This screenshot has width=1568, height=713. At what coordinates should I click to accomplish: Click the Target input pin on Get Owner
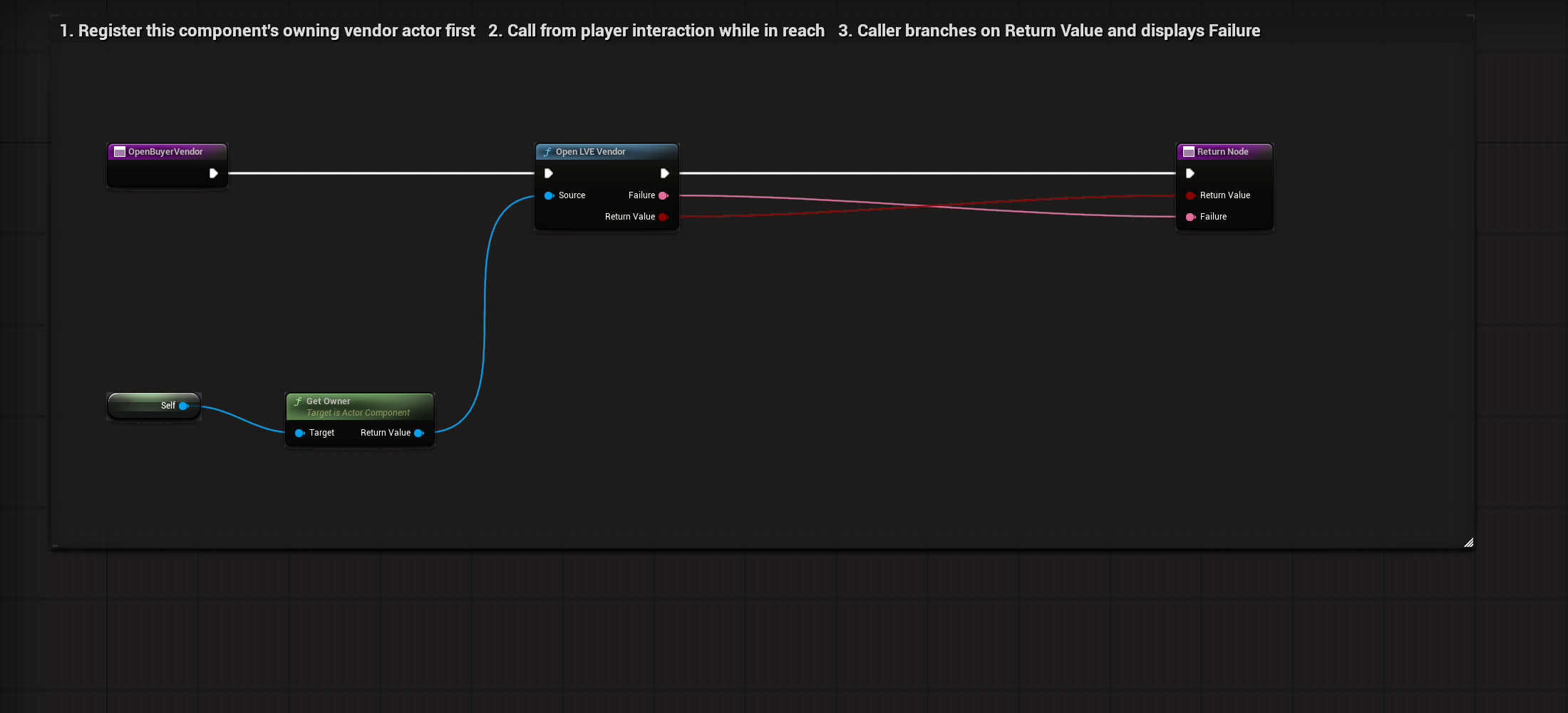300,433
